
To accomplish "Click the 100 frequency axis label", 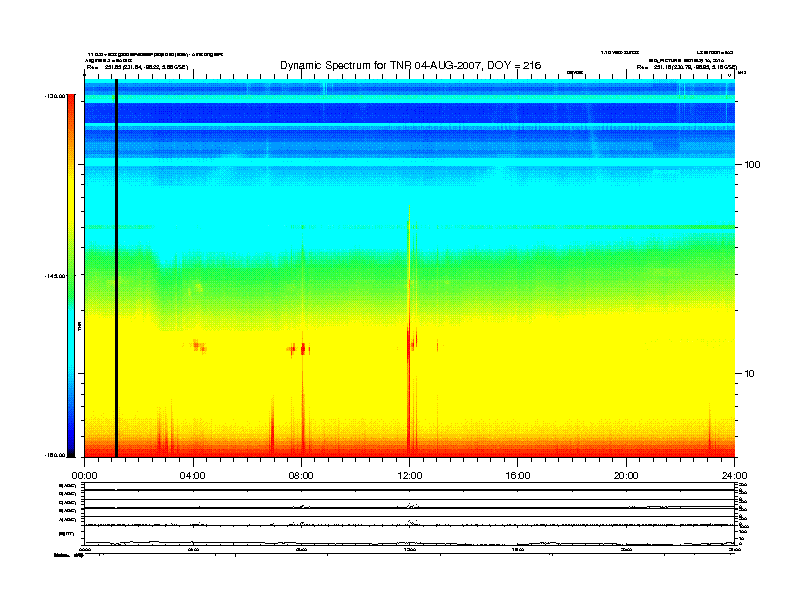I will 752,165.
